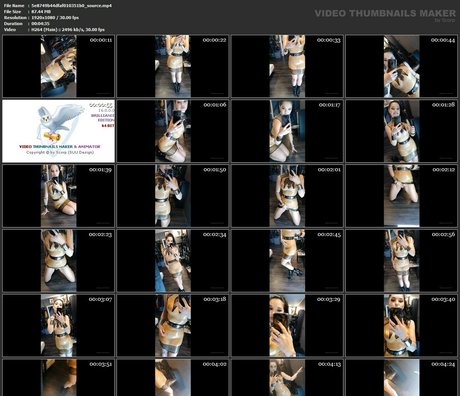Open the last frame at 00:04:24
The image size is (460, 396).
[x=401, y=377]
